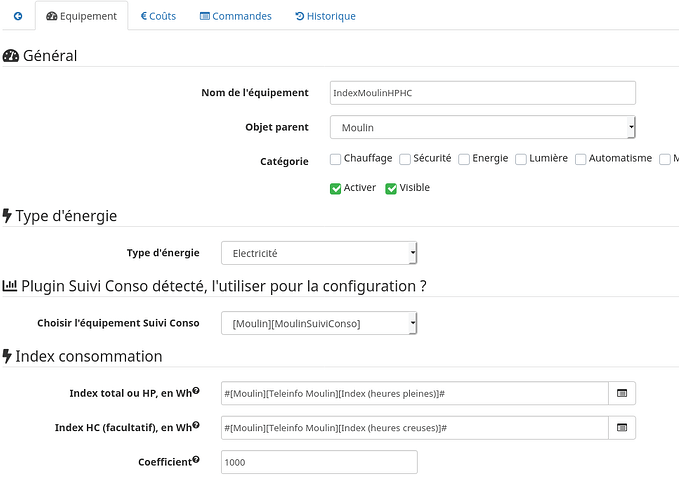Click the Index total ou HP field
Image resolution: width=679 pixels, height=500 pixels.
click(414, 393)
